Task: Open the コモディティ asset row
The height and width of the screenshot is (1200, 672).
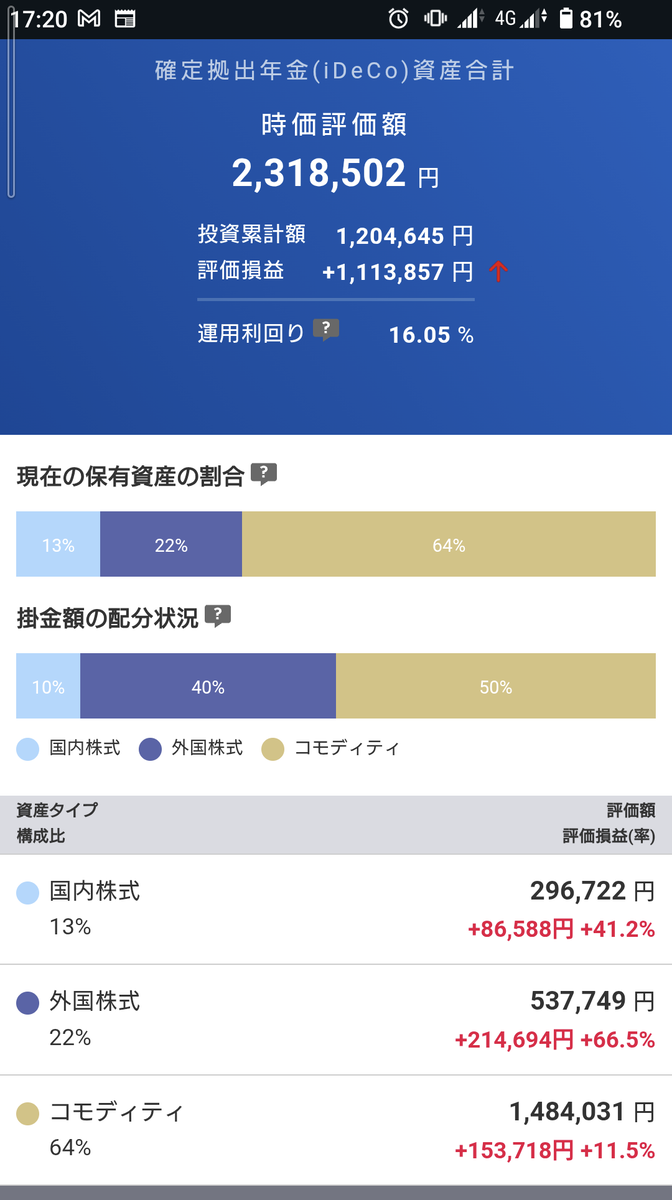Action: point(336,1130)
